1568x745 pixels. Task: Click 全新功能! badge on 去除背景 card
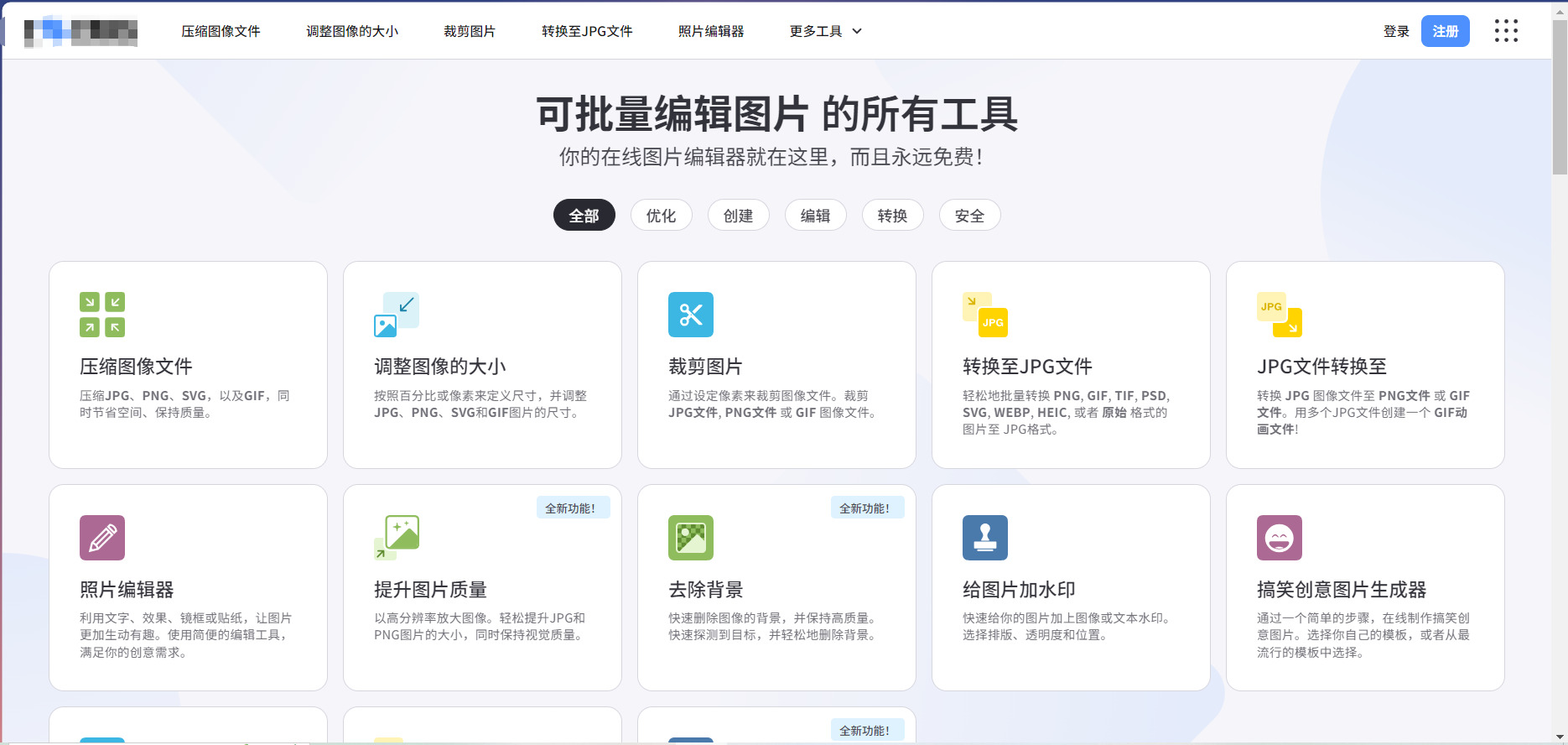click(x=867, y=508)
